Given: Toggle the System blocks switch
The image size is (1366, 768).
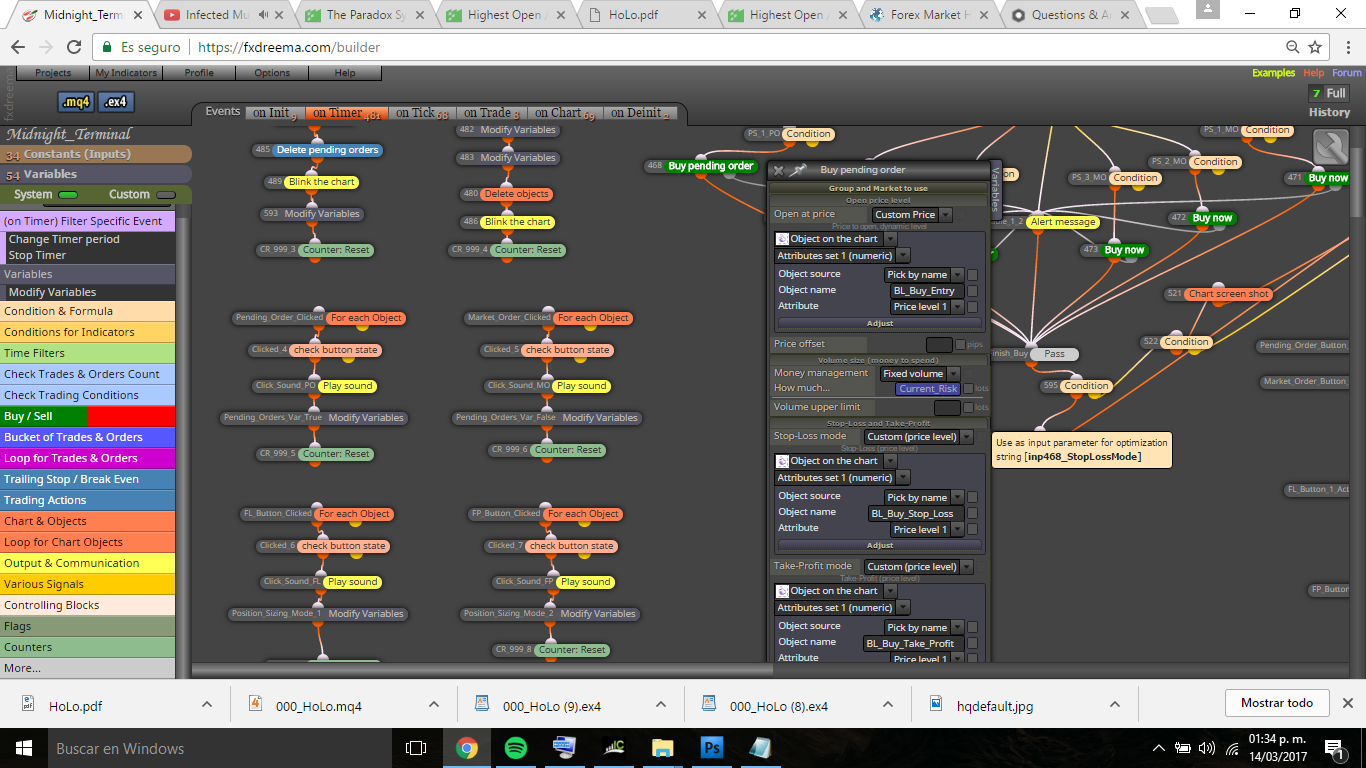Looking at the screenshot, I should tap(68, 195).
